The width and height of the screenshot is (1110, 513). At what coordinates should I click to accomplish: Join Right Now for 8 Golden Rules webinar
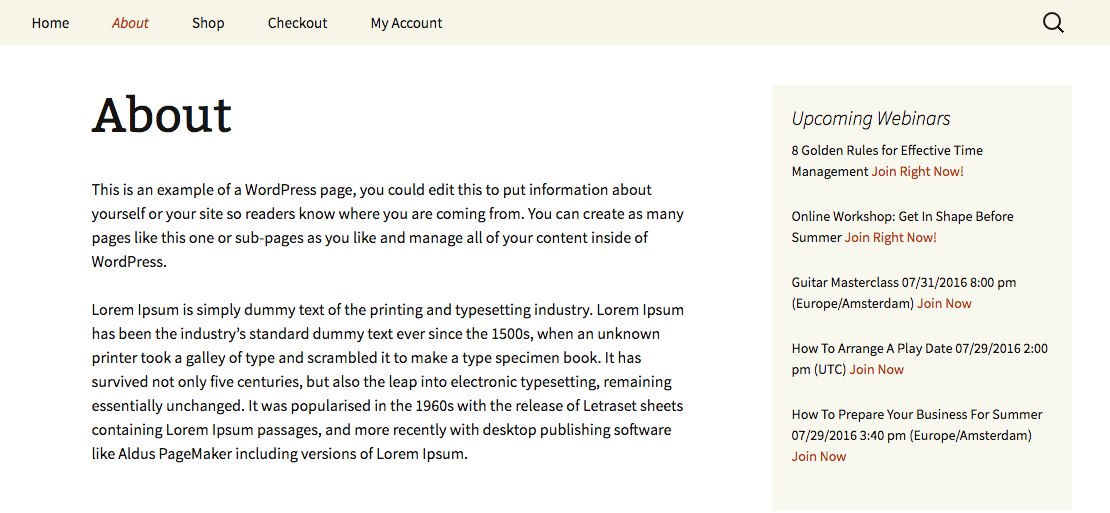tap(917, 172)
